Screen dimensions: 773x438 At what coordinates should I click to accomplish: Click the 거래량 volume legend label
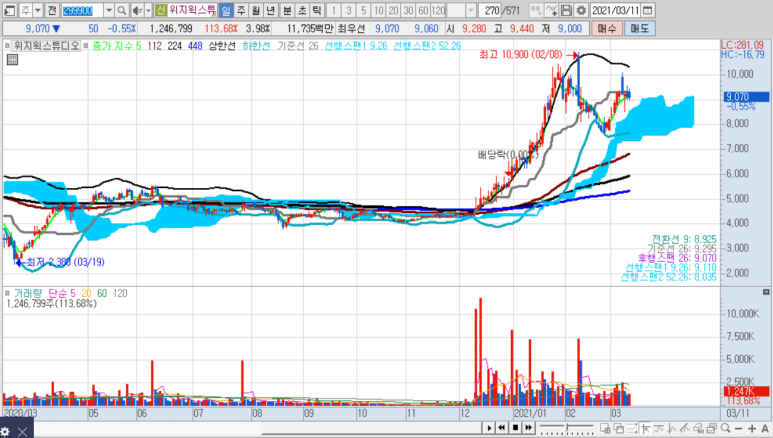pyautogui.click(x=28, y=293)
